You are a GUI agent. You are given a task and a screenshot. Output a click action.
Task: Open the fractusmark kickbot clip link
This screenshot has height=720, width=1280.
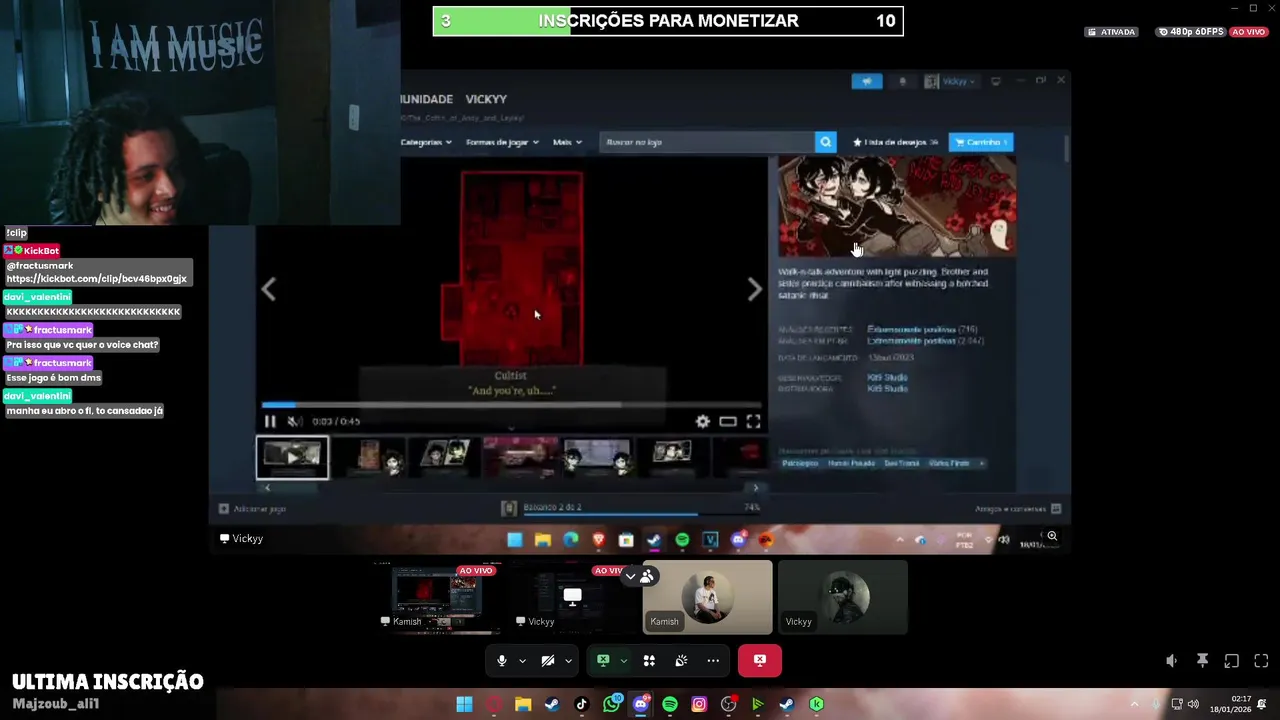tap(97, 278)
